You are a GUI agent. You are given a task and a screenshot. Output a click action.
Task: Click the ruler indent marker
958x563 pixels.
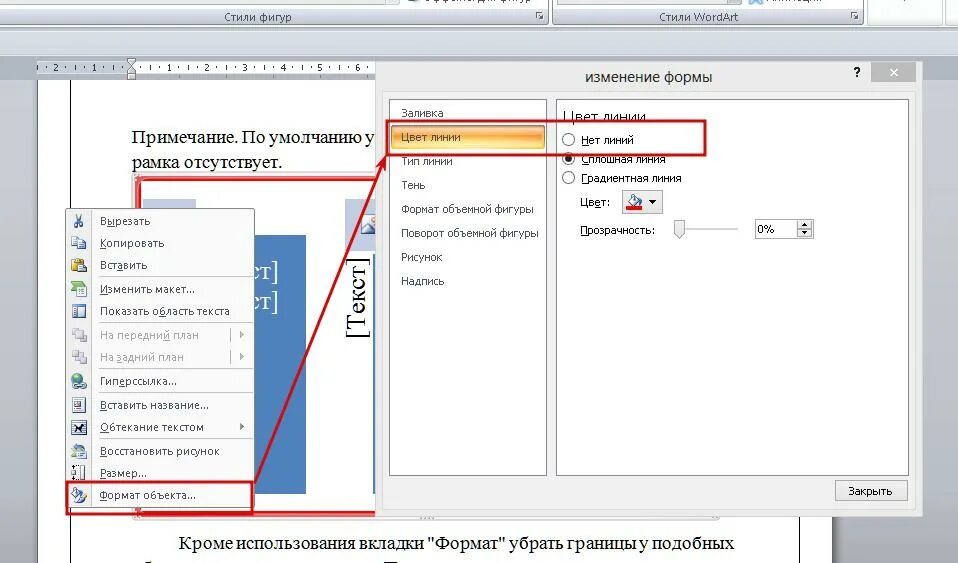point(131,68)
